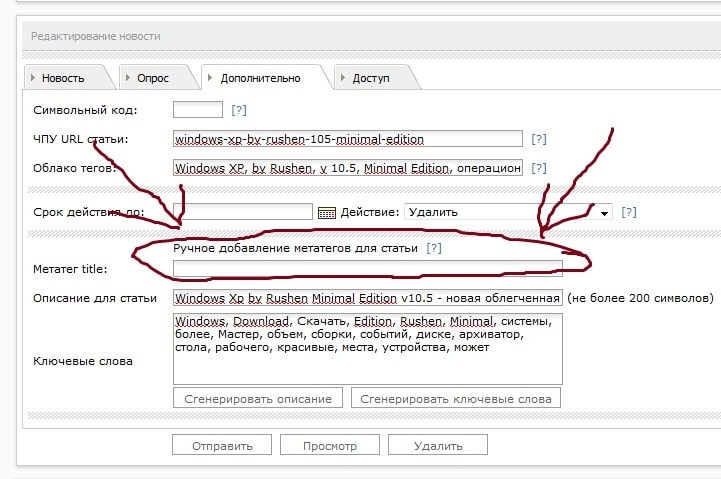Open the Действие dropdown showing Удалить

(507, 212)
